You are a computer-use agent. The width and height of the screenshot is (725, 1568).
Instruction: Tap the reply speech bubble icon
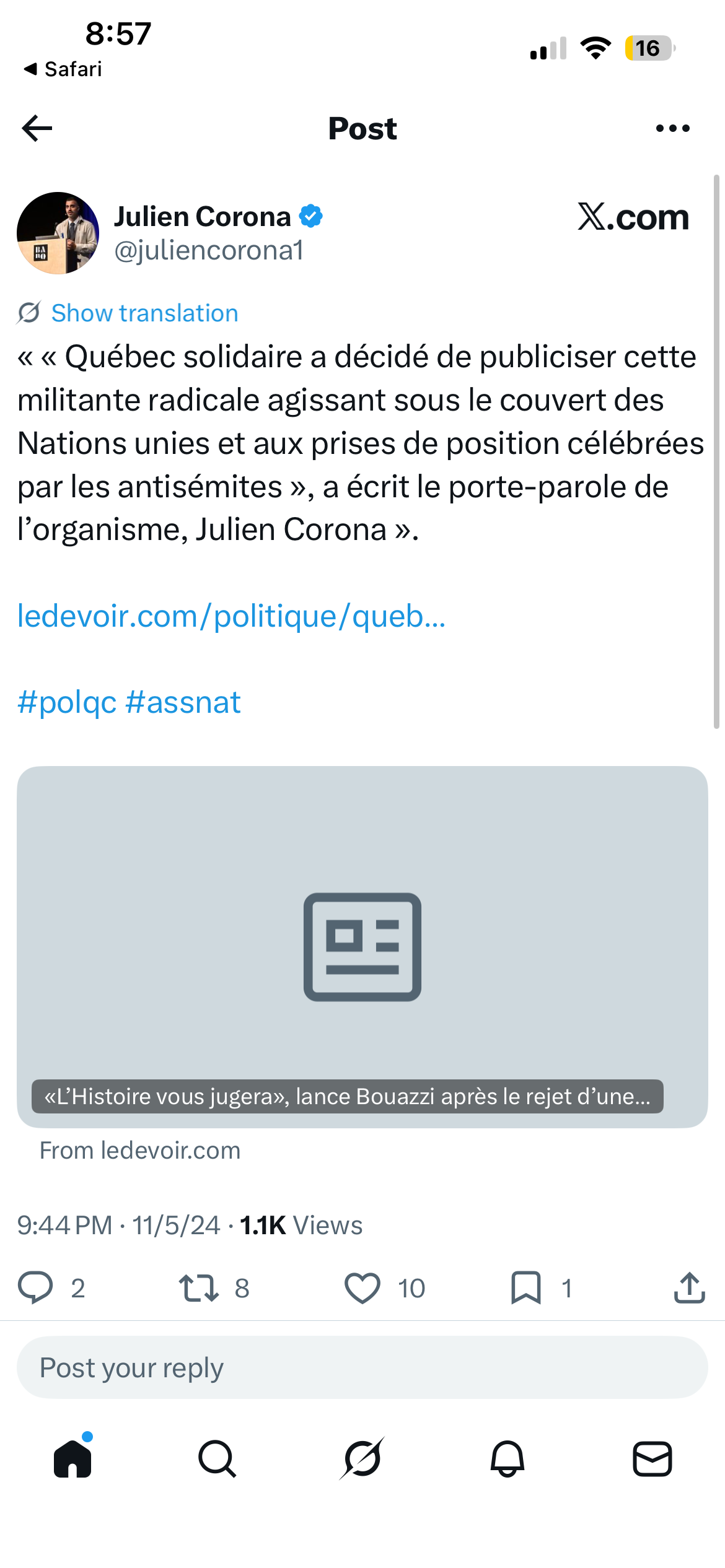(x=35, y=1288)
